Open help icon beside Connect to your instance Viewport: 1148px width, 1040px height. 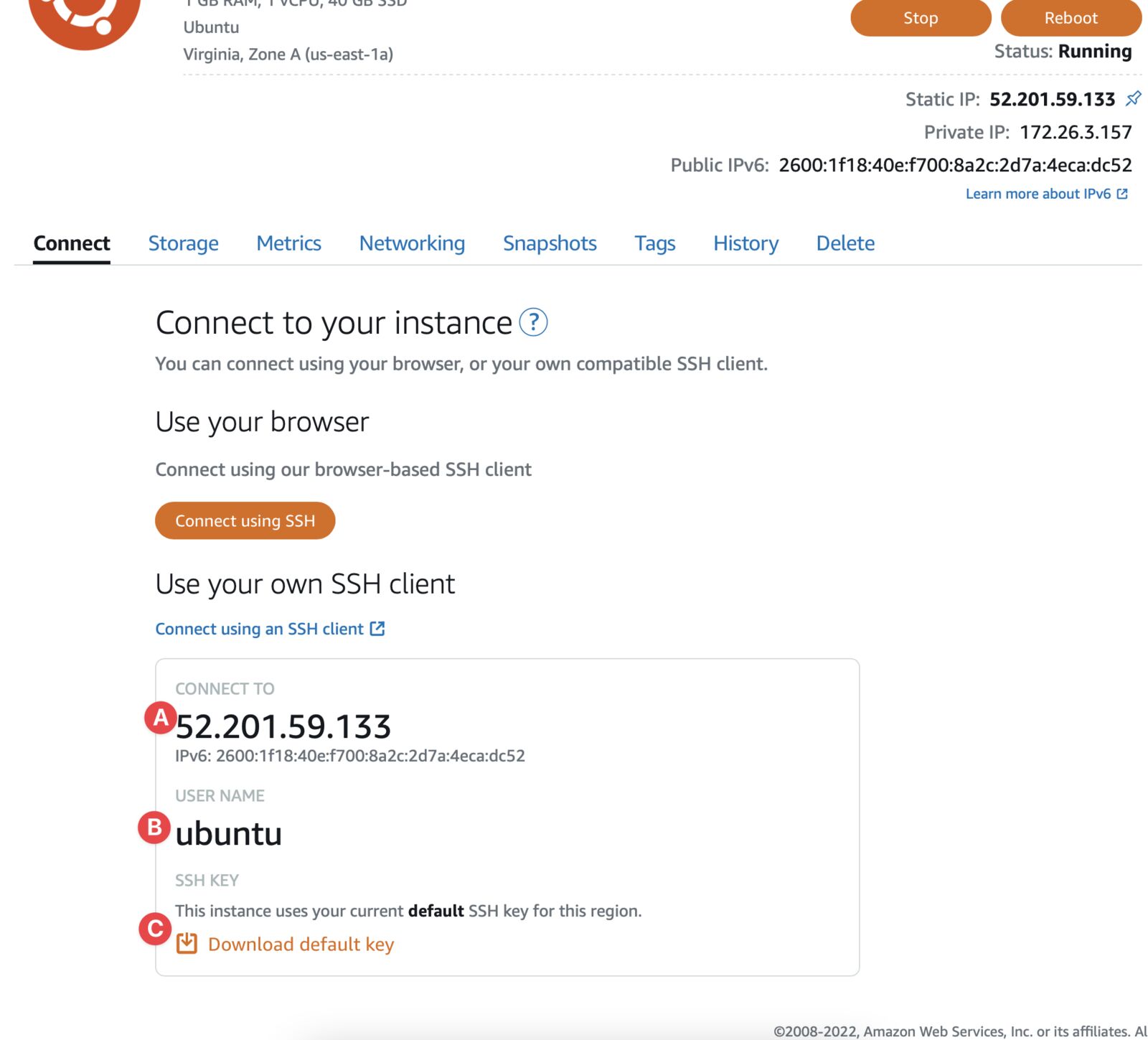point(533,322)
